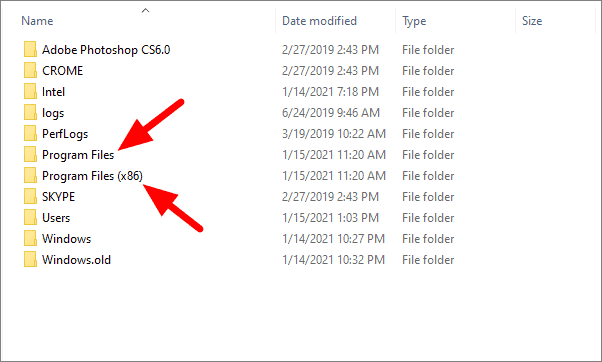
Task: Sort files by Size column header
Action: (x=532, y=21)
